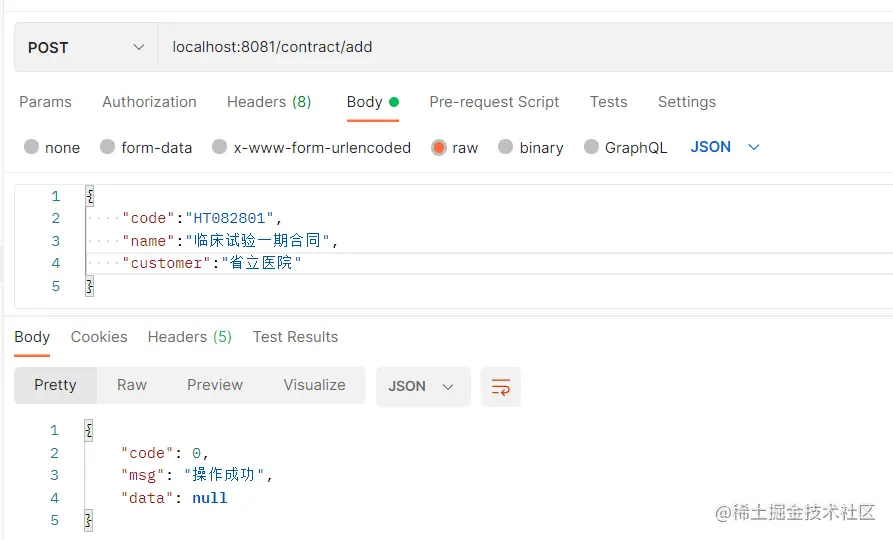The width and height of the screenshot is (893, 540).
Task: Show the response in Raw view
Action: (132, 385)
